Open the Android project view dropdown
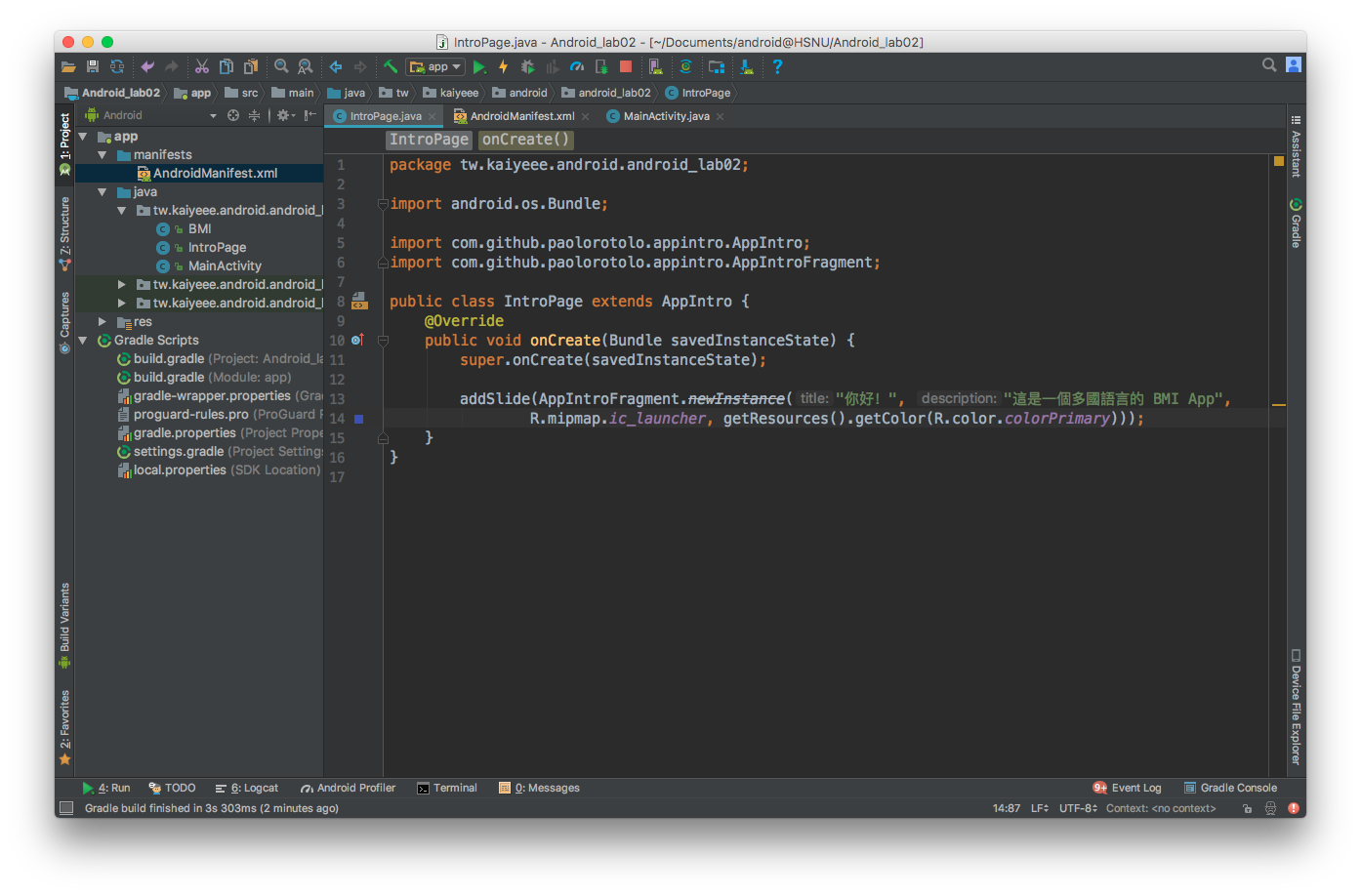Screen dimensions: 1361x896 point(150,115)
